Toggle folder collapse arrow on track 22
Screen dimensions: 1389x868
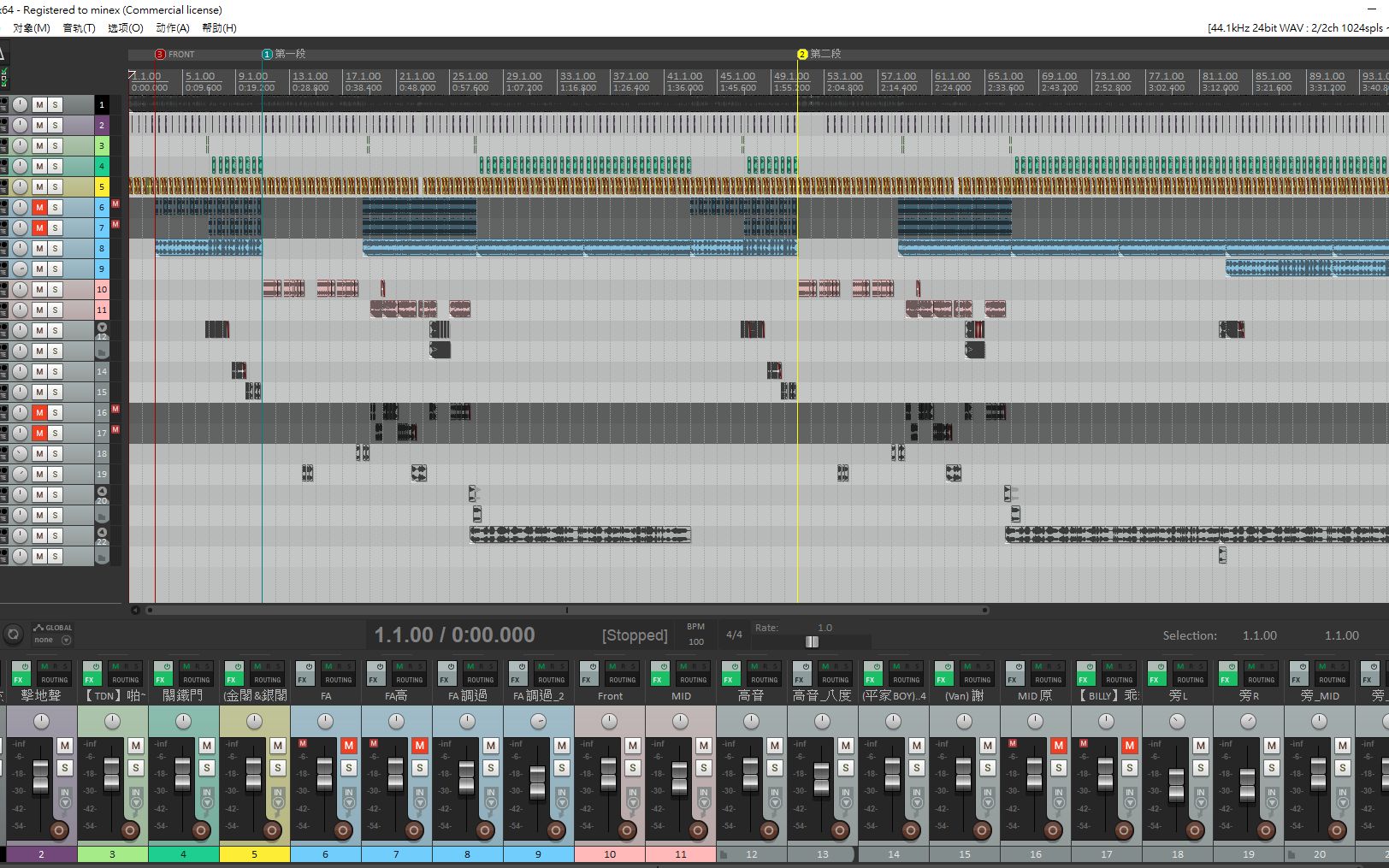[102, 533]
